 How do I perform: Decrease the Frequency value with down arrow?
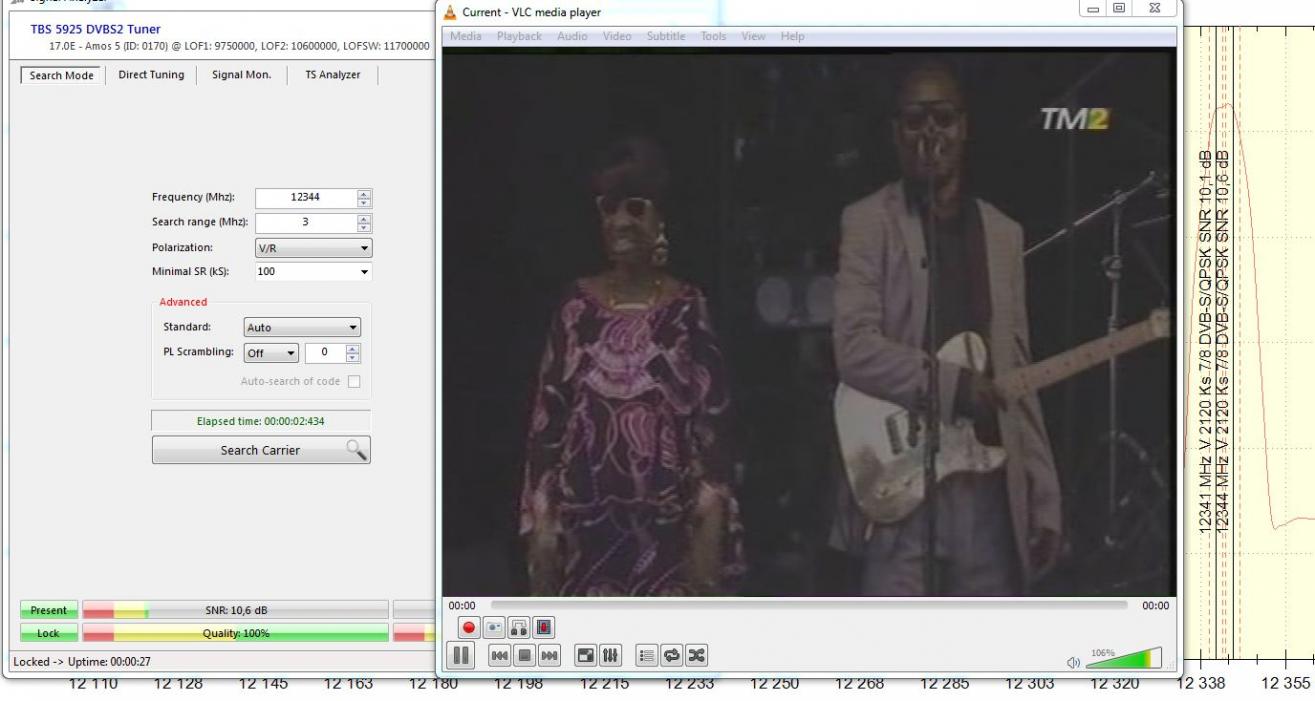tap(364, 203)
